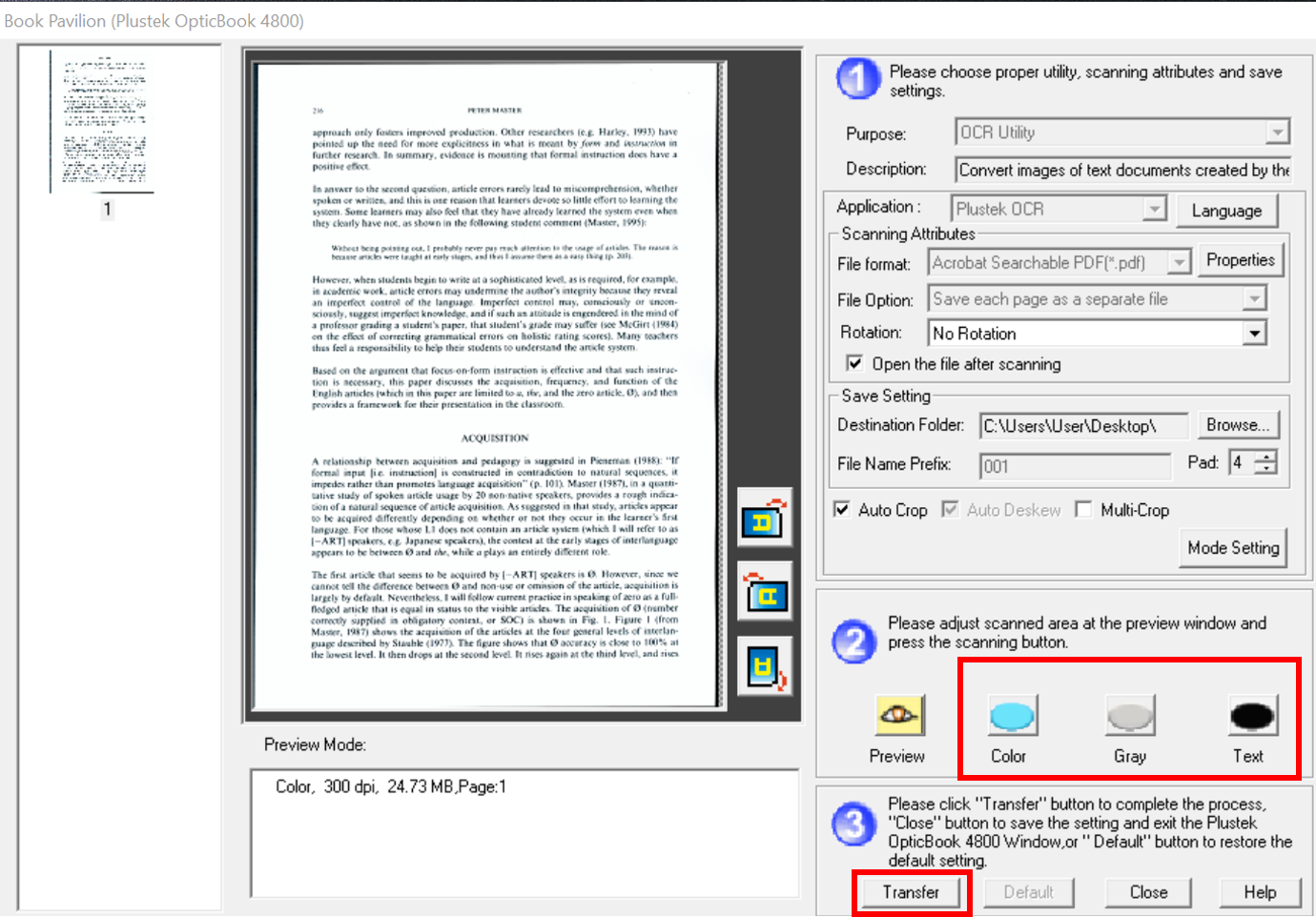Disable the Auto Crop checkbox
The height and width of the screenshot is (917, 1316).
(842, 509)
